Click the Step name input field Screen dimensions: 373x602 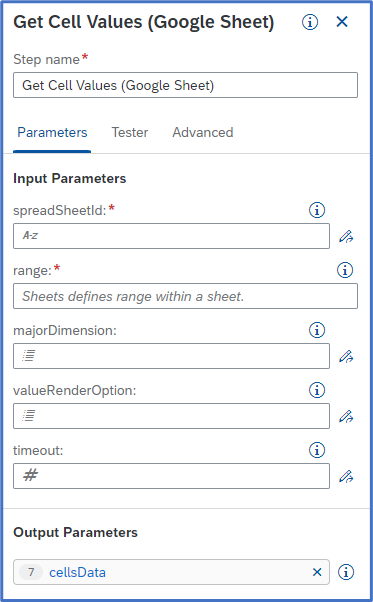(185, 85)
